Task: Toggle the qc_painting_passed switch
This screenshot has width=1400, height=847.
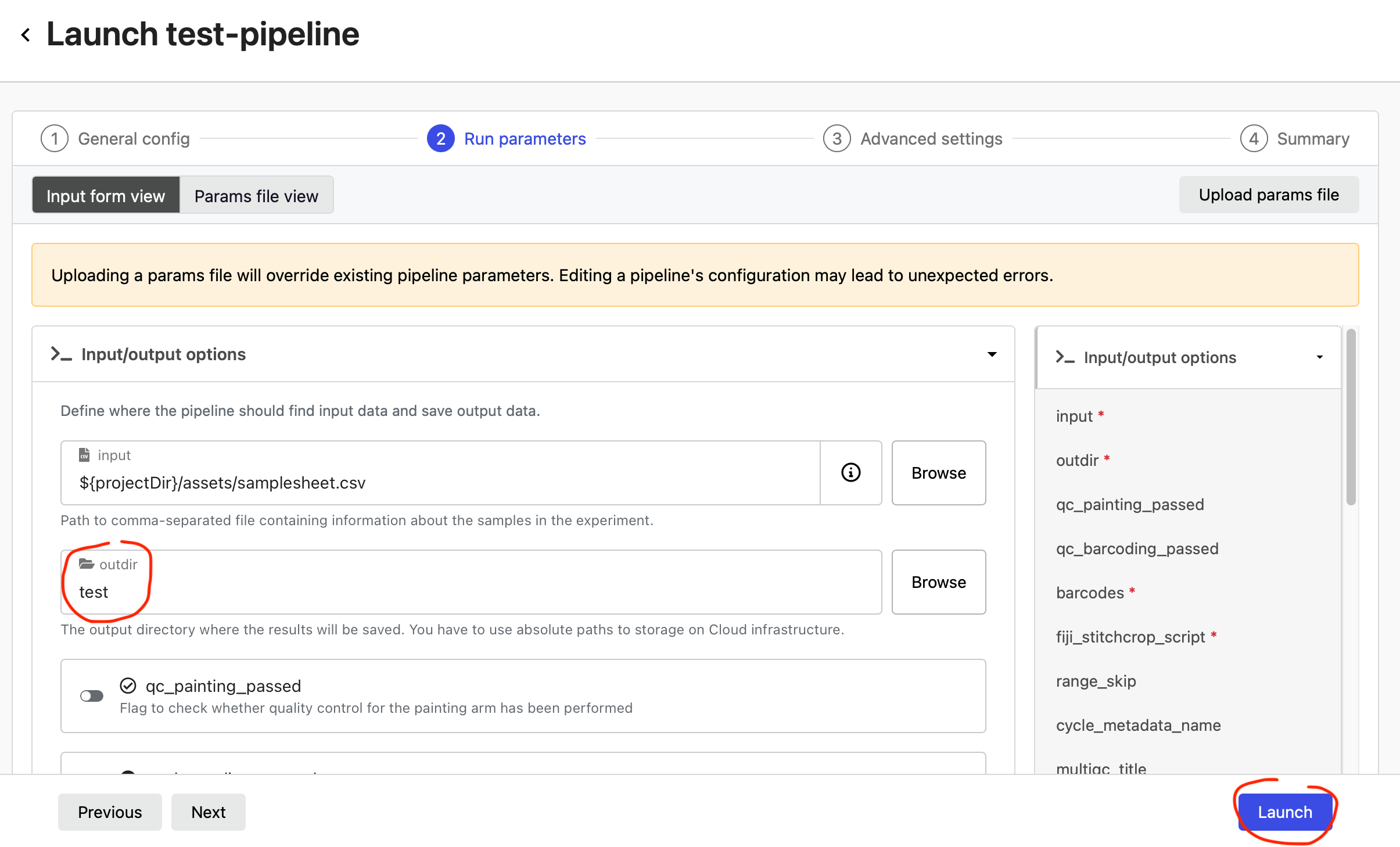Action: (x=92, y=695)
